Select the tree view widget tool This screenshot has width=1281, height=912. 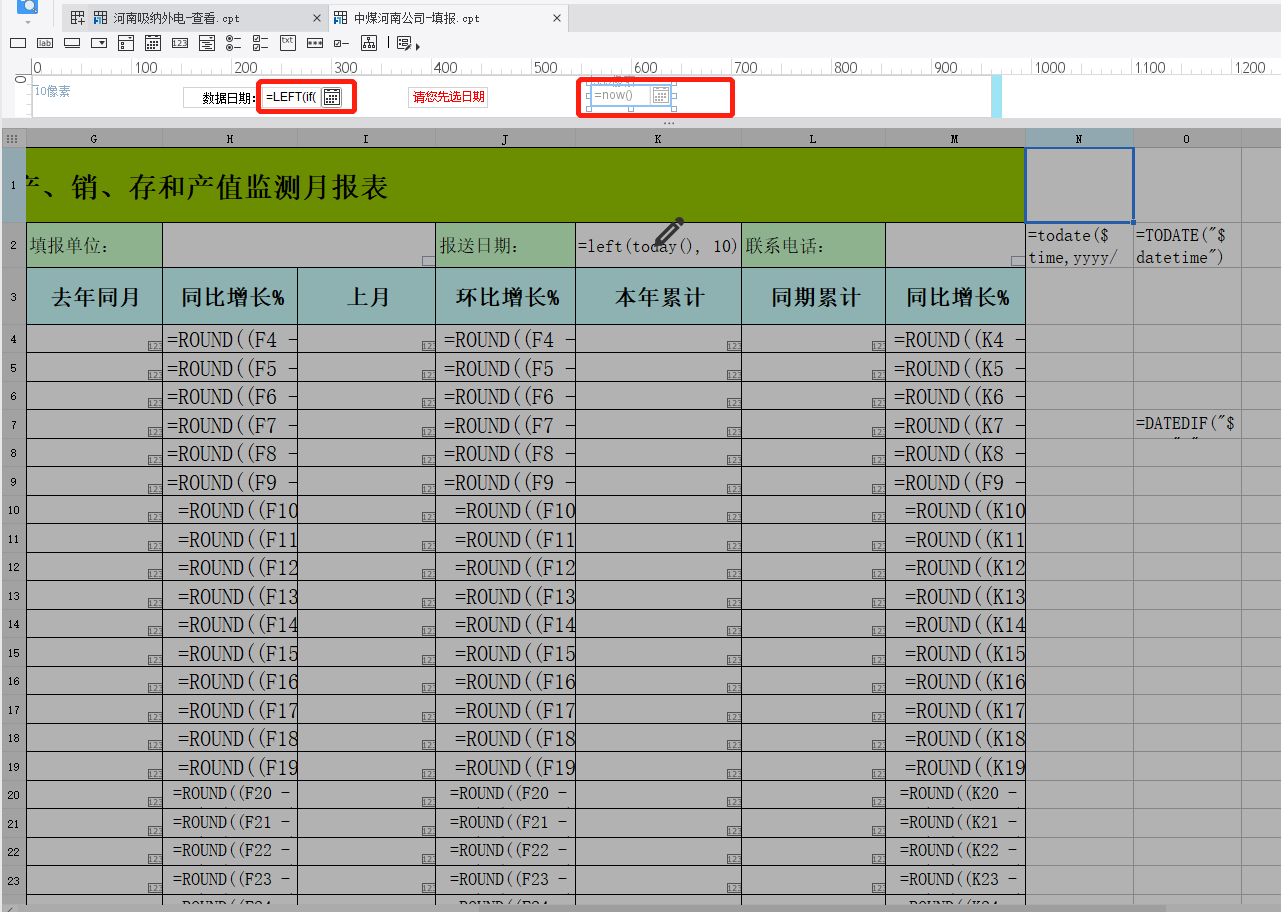pyautogui.click(x=369, y=43)
